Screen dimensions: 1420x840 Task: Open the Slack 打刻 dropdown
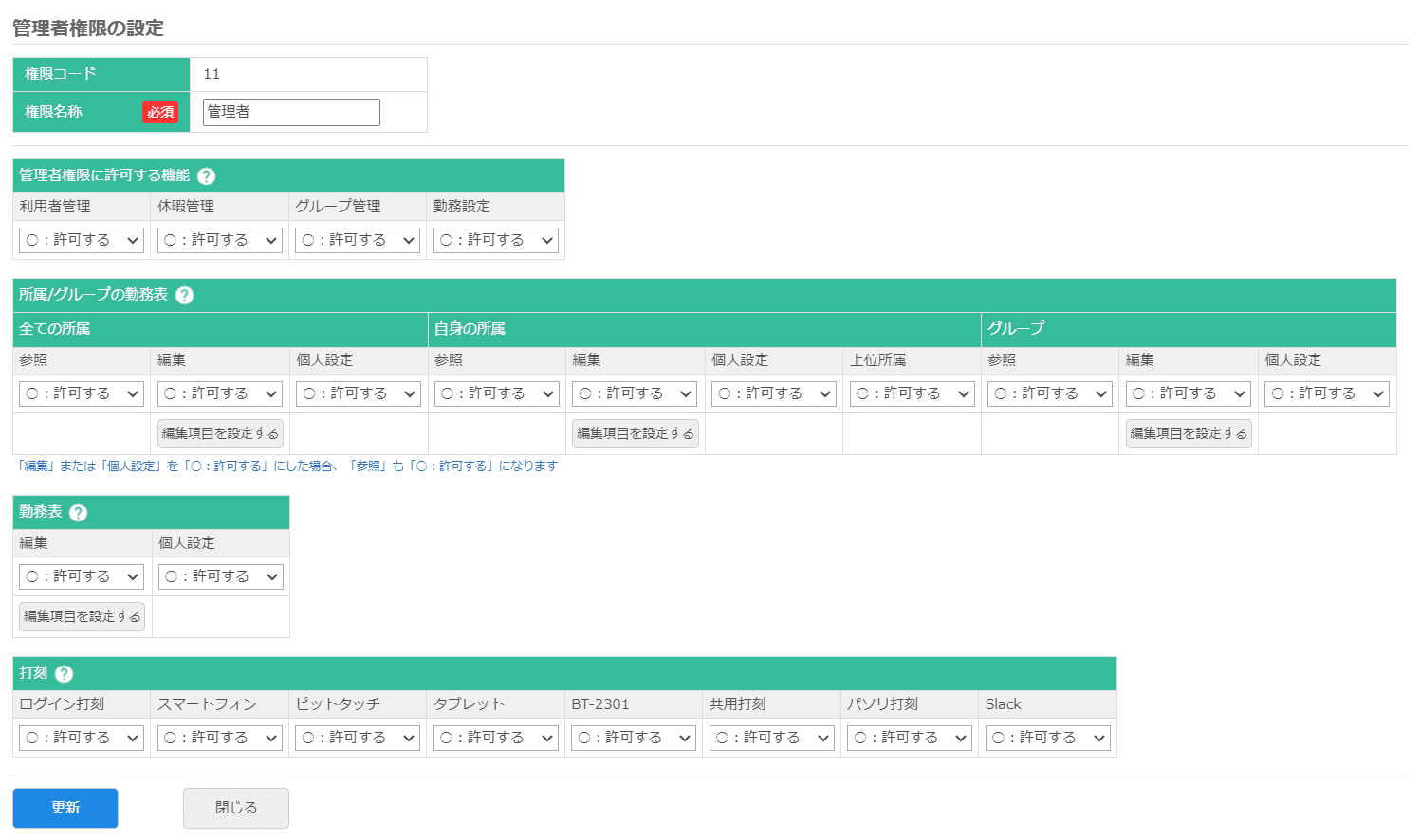tap(1047, 738)
